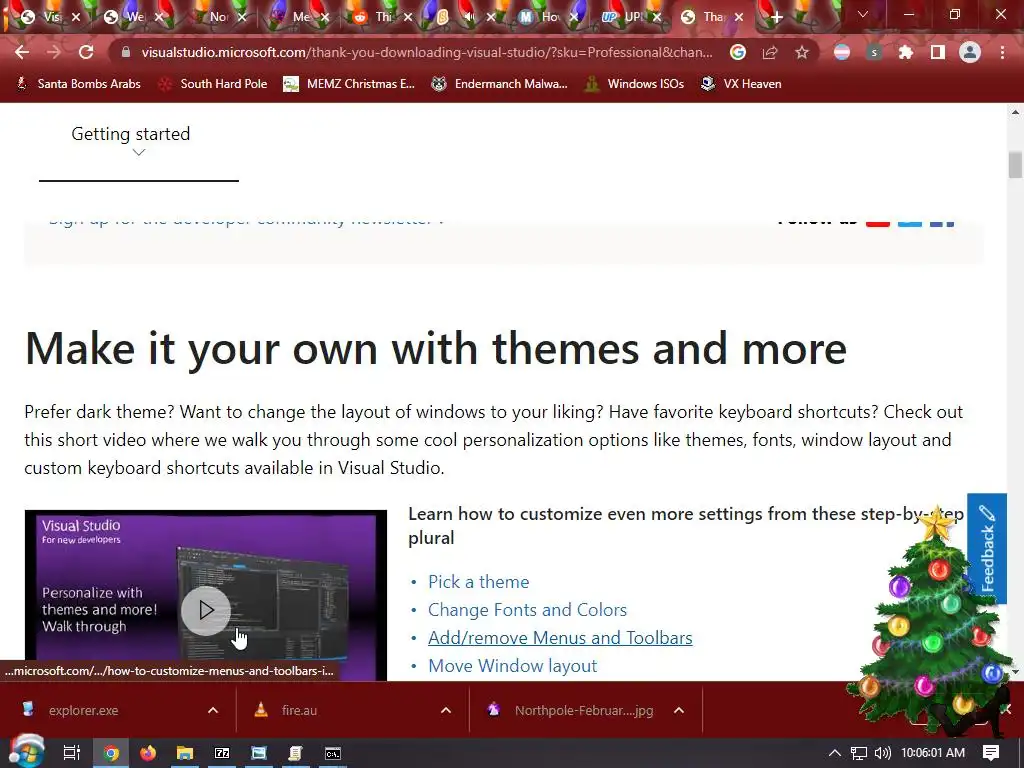Expand options for explorer.exe download
The height and width of the screenshot is (768, 1024).
213,710
